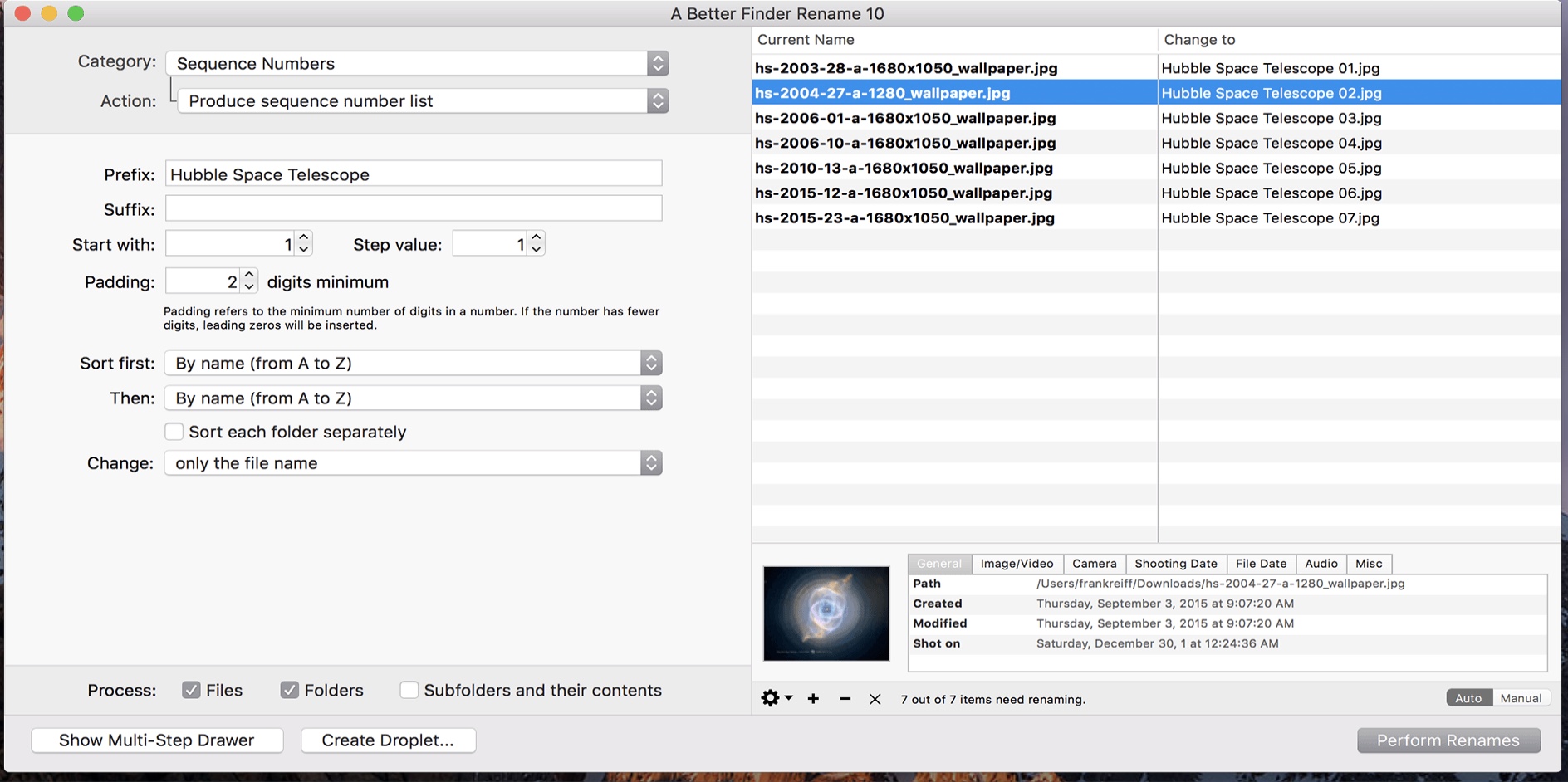Screen dimensions: 1568x782
Task: Increase the Start with stepper value
Action: (x=304, y=237)
